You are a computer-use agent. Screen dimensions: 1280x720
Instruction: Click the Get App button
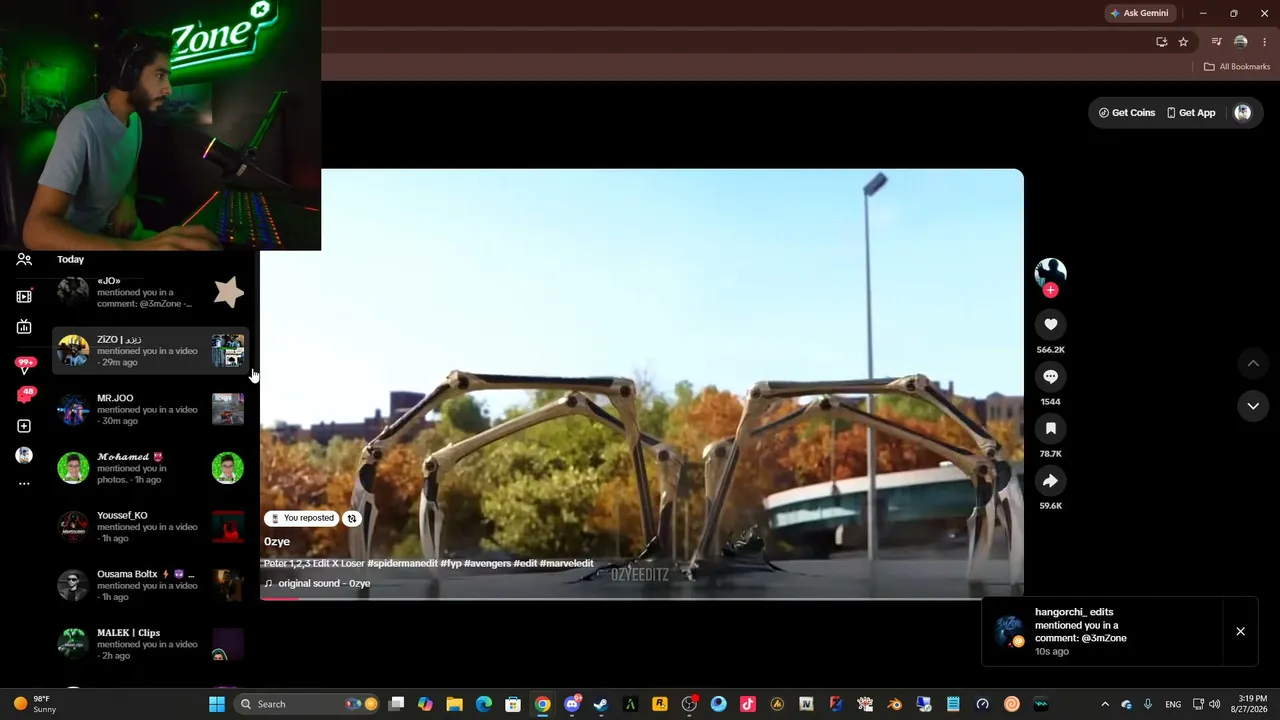pos(1191,113)
